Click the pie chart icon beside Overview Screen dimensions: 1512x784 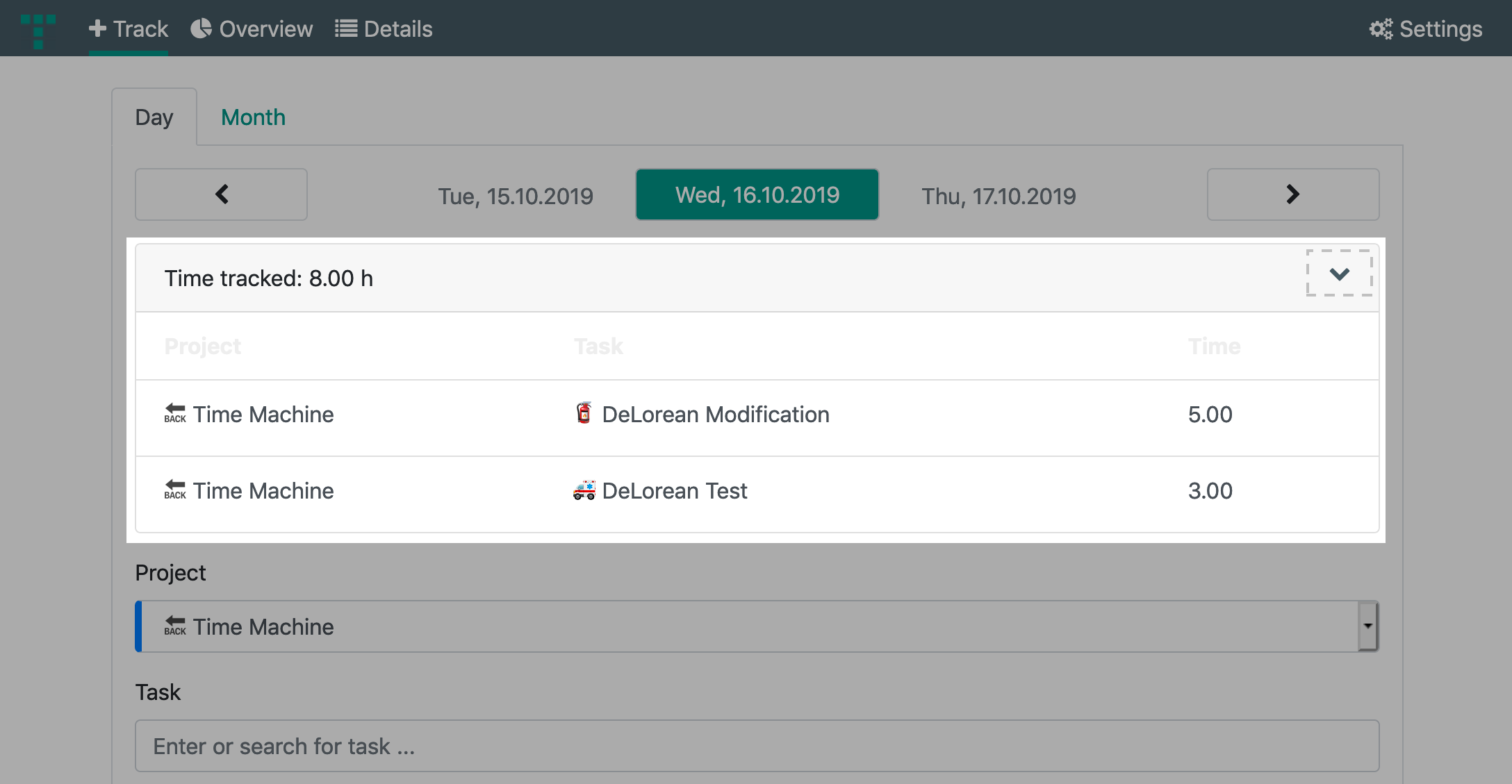pos(201,28)
